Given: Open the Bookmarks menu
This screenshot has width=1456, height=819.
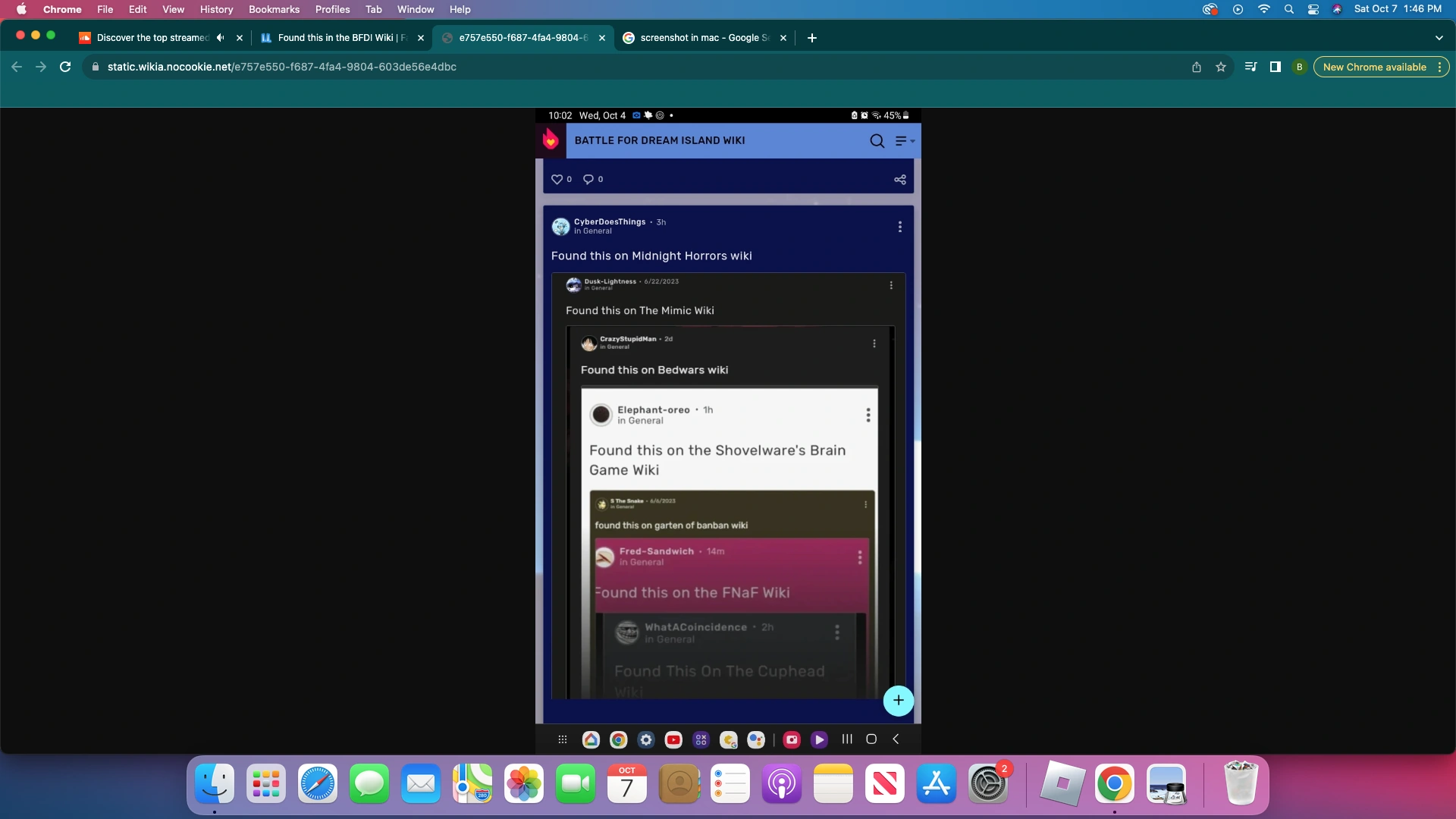Looking at the screenshot, I should (x=274, y=9).
